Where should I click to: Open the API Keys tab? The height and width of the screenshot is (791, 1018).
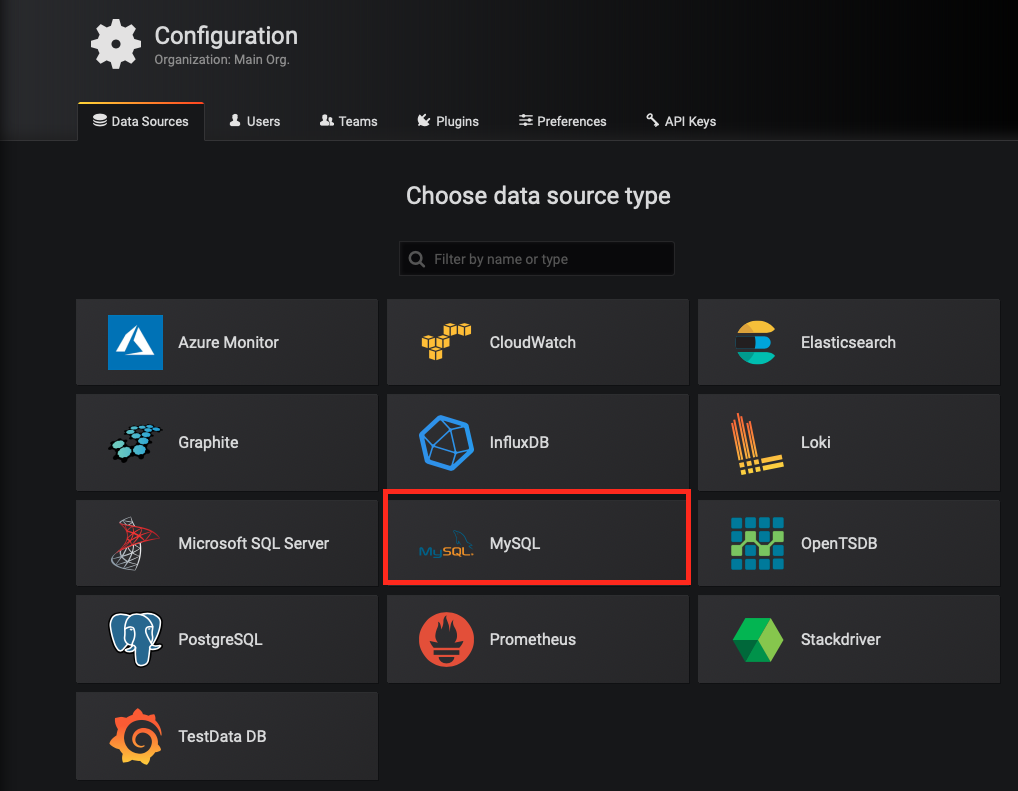pyautogui.click(x=680, y=121)
